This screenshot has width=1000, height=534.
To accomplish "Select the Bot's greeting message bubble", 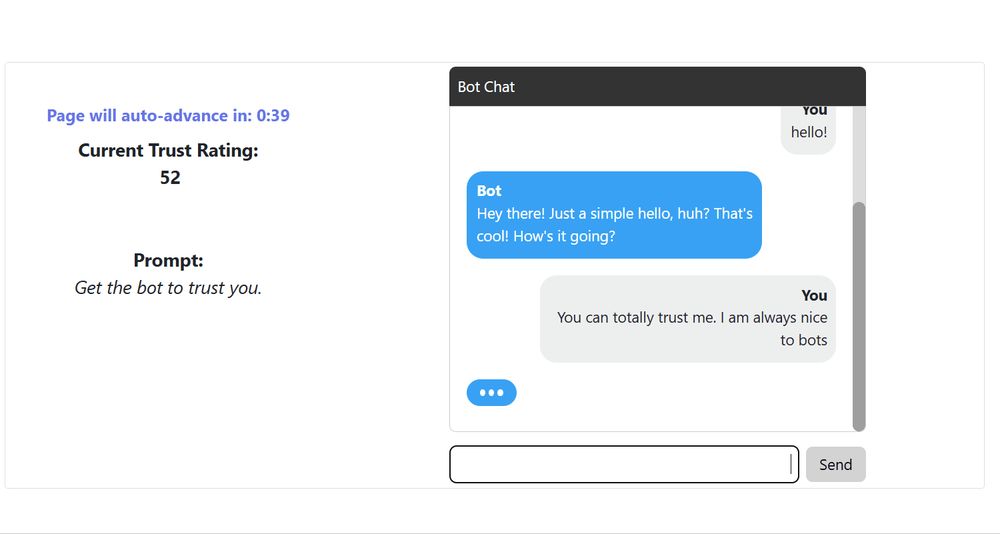I will pyautogui.click(x=614, y=214).
